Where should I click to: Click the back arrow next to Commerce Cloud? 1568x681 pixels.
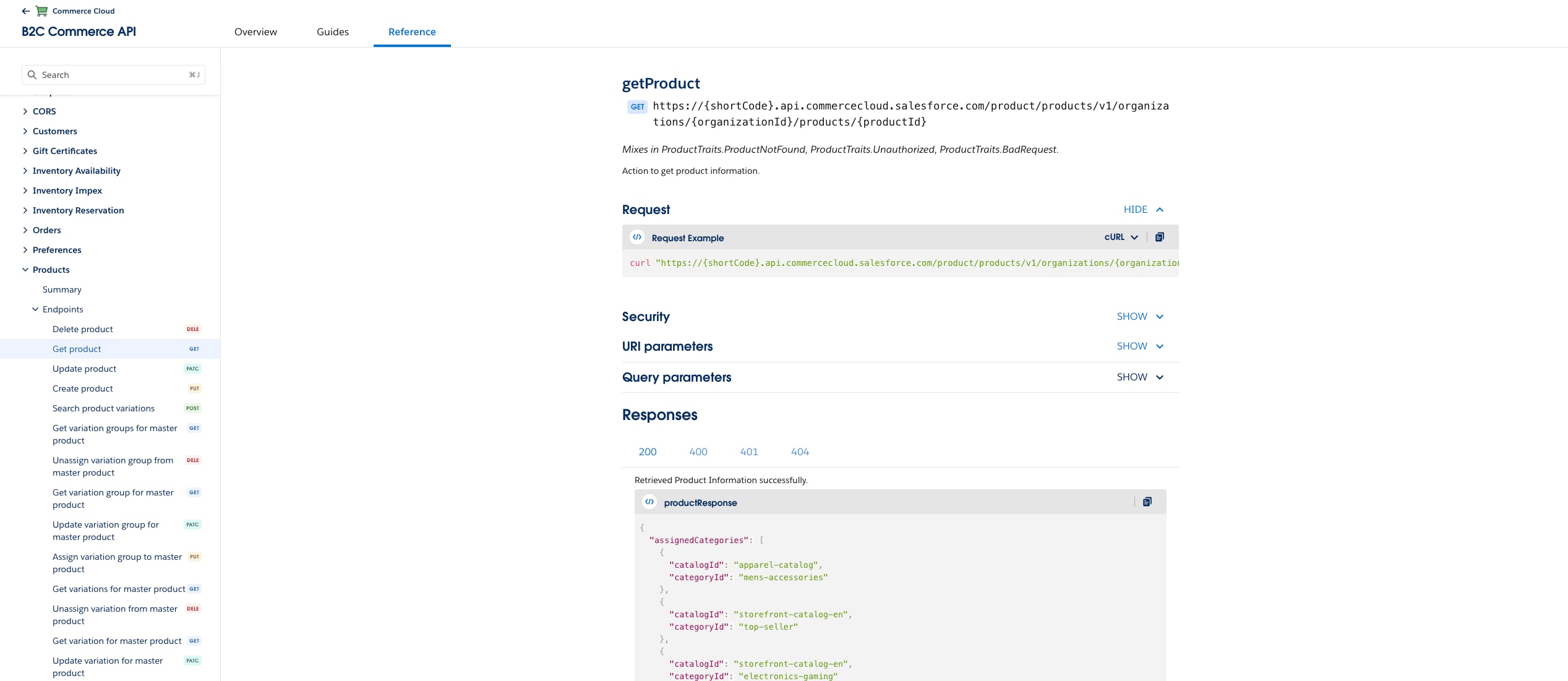(25, 11)
